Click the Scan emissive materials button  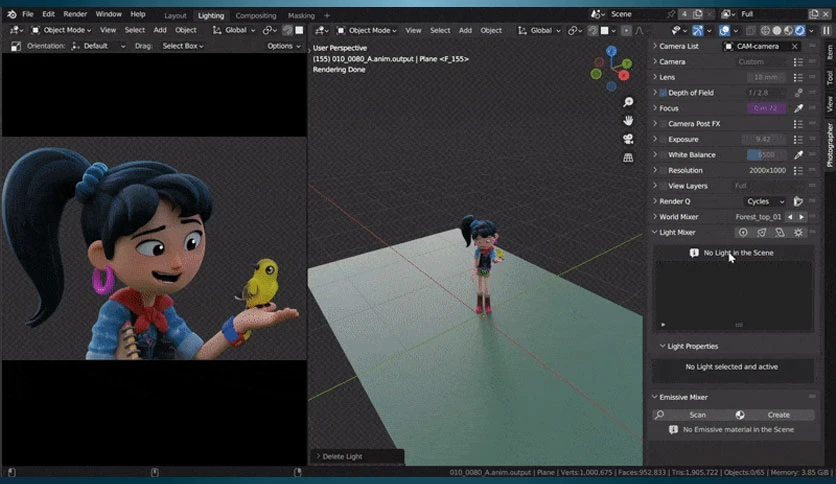coord(690,415)
